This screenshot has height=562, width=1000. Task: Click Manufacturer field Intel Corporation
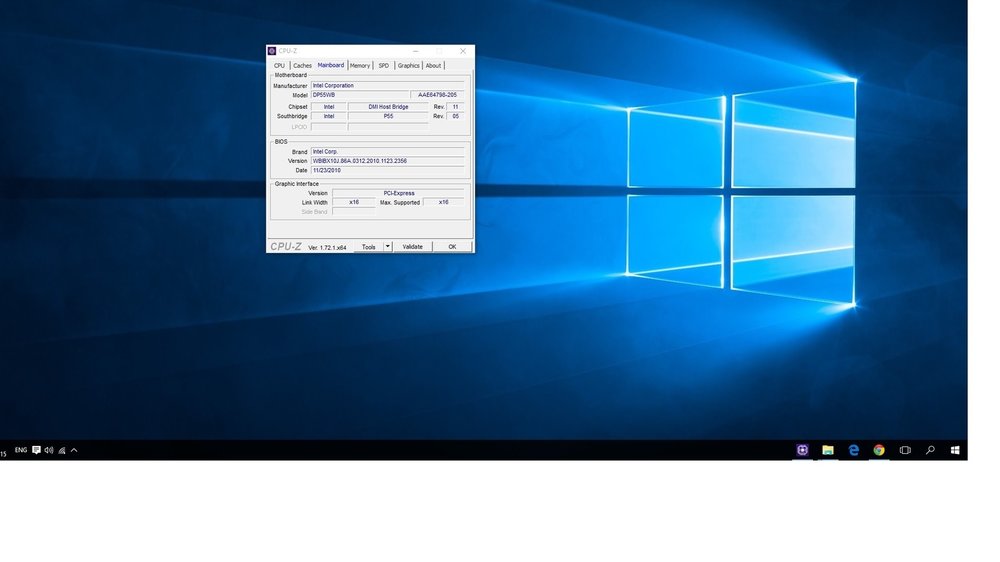tap(387, 85)
